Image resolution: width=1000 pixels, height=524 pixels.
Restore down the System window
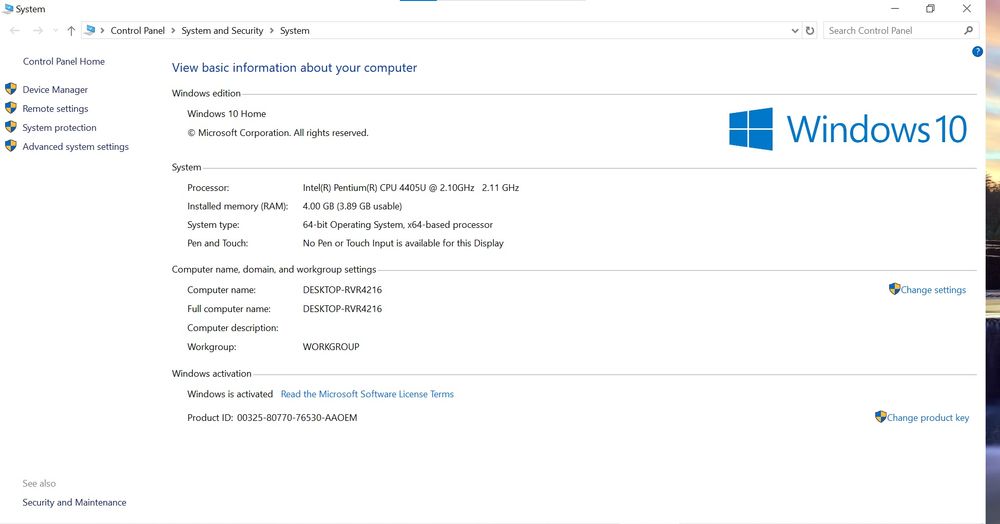click(x=930, y=9)
